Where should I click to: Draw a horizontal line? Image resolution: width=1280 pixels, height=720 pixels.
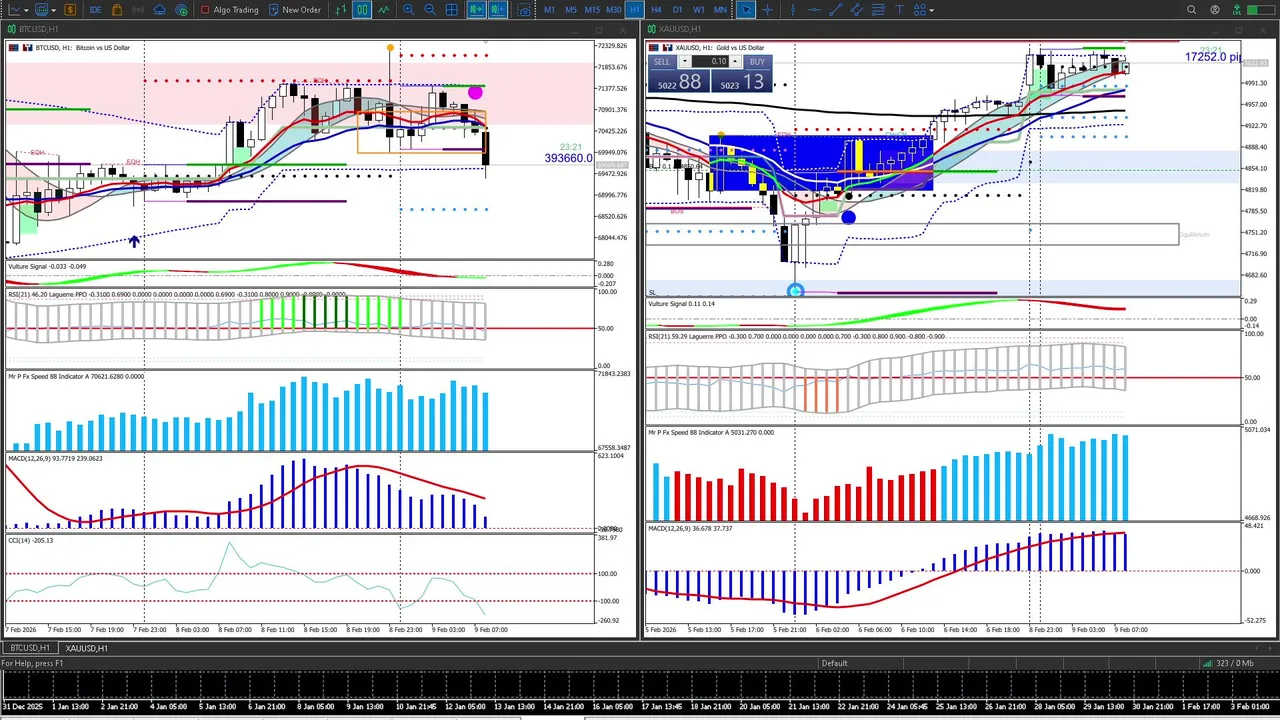coord(814,9)
